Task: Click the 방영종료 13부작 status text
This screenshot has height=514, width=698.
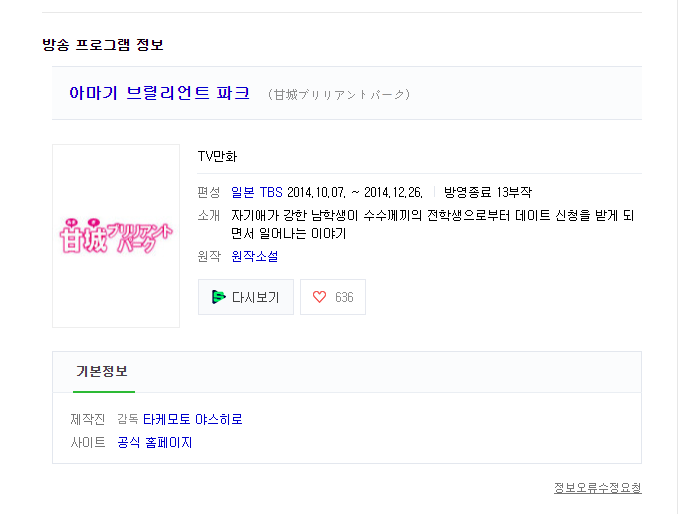Action: (488, 192)
